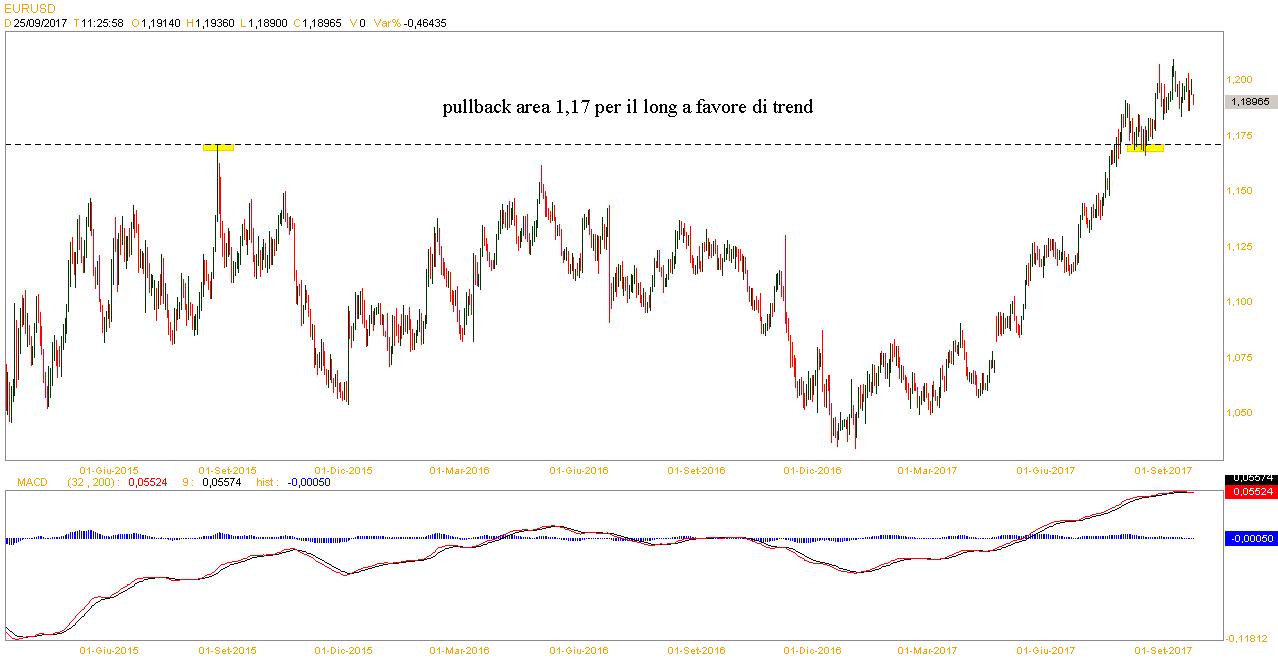Click 01-Giu-2015 on the MACD panel bottom axis

[109, 650]
